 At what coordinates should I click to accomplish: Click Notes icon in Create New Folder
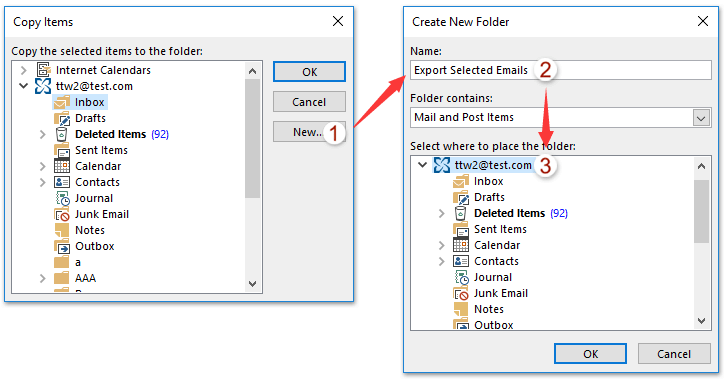tap(461, 309)
